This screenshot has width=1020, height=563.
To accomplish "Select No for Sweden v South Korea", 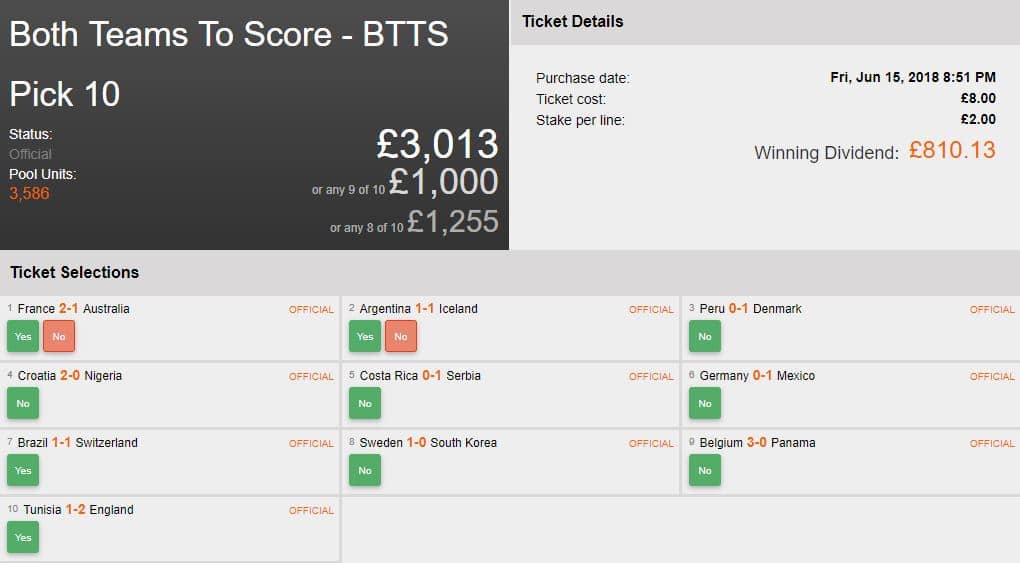I will (365, 471).
